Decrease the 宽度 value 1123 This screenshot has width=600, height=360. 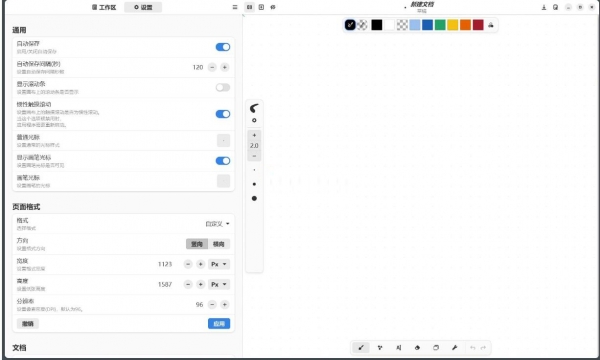[x=188, y=264]
